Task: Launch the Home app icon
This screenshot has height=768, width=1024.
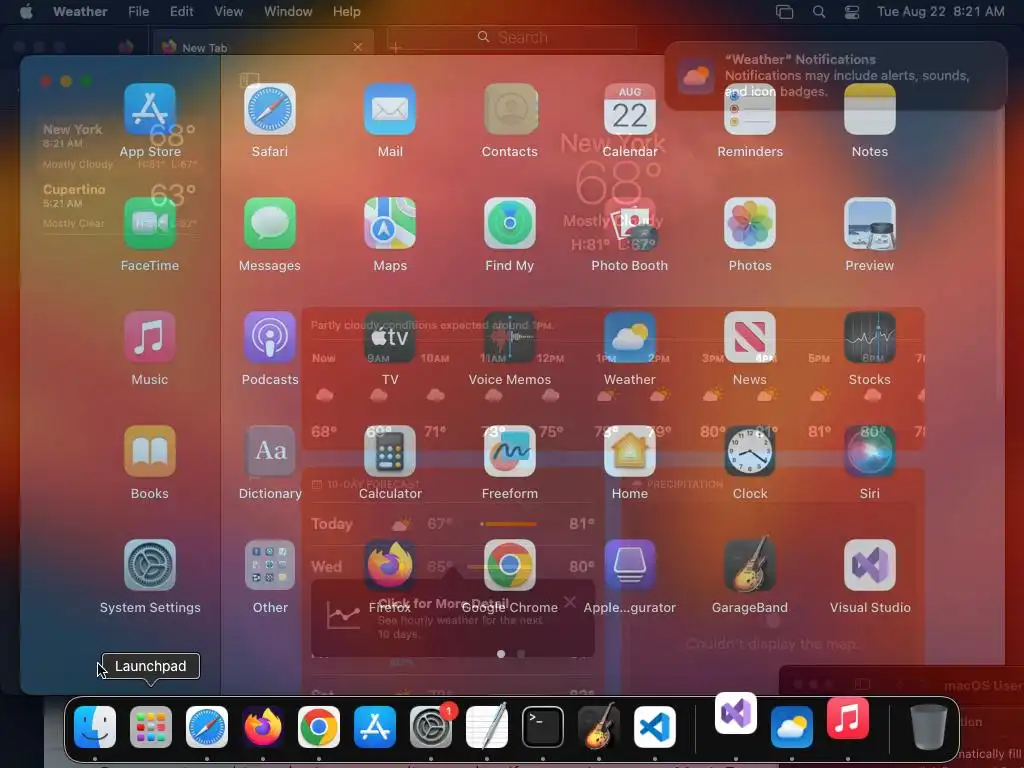Action: (x=630, y=451)
